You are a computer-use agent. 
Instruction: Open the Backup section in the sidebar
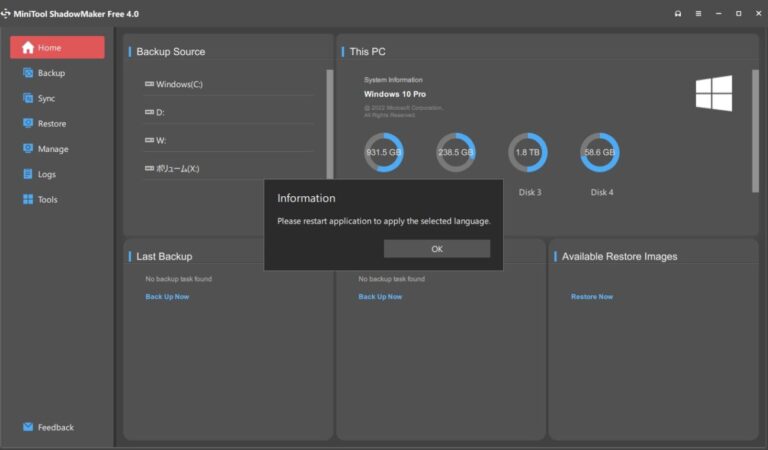(x=50, y=73)
